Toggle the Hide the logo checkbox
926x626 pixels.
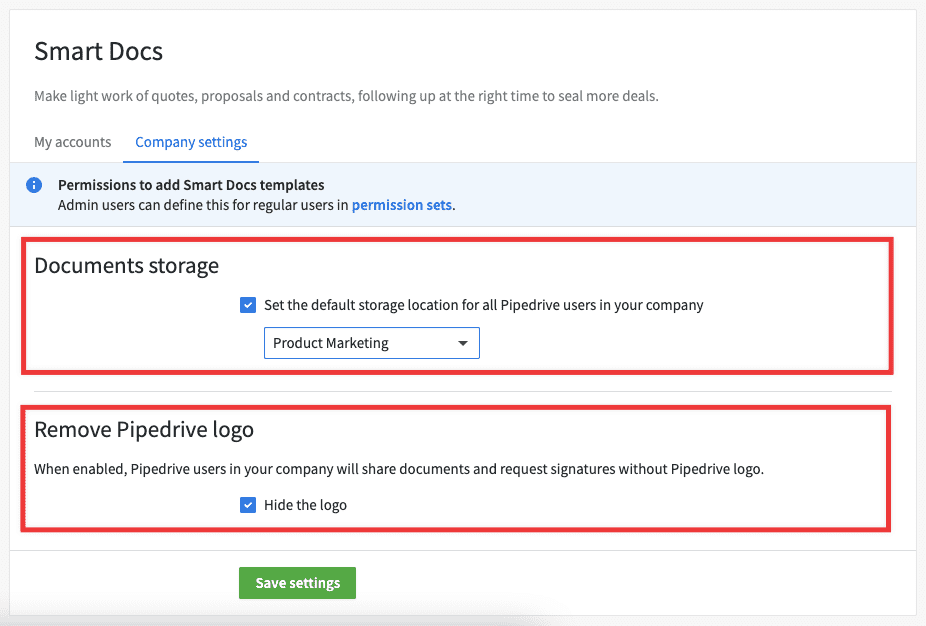248,505
